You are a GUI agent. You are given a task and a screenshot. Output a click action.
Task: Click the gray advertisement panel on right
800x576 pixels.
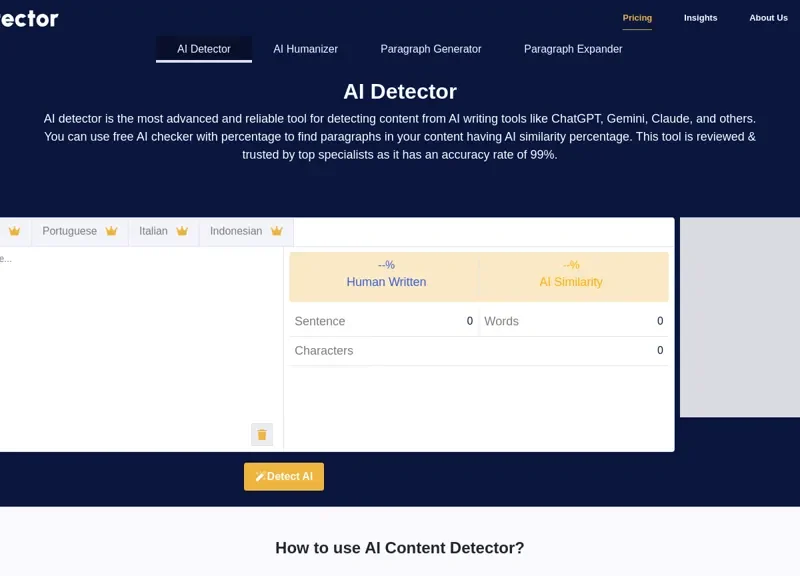pyautogui.click(x=740, y=317)
